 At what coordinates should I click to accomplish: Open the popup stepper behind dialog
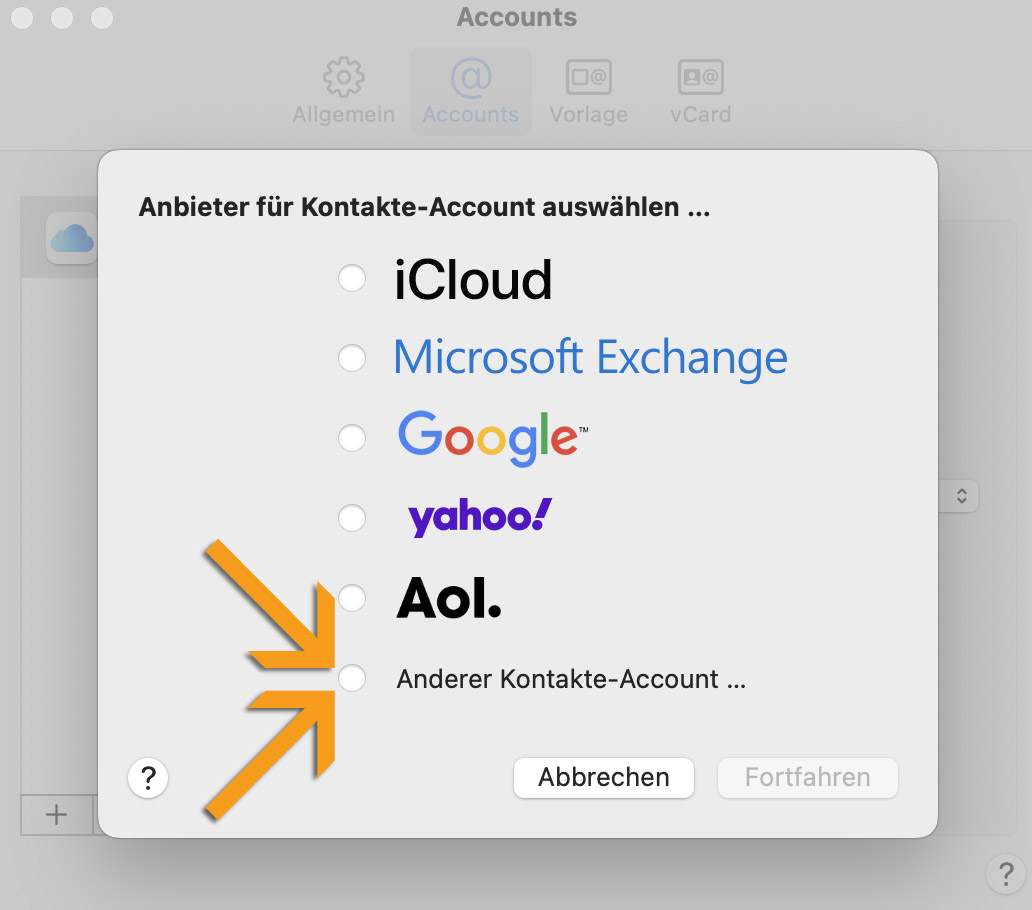click(962, 495)
